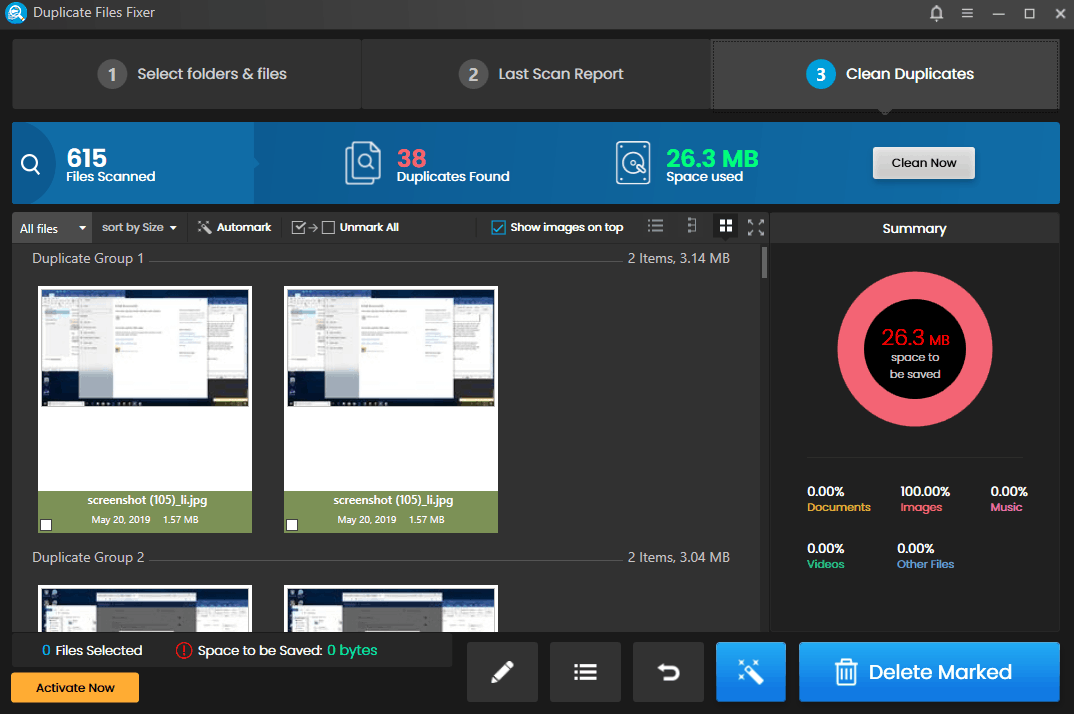This screenshot has width=1074, height=714.
Task: Click the 0.00% Other Files stat
Action: pyautogui.click(x=925, y=556)
